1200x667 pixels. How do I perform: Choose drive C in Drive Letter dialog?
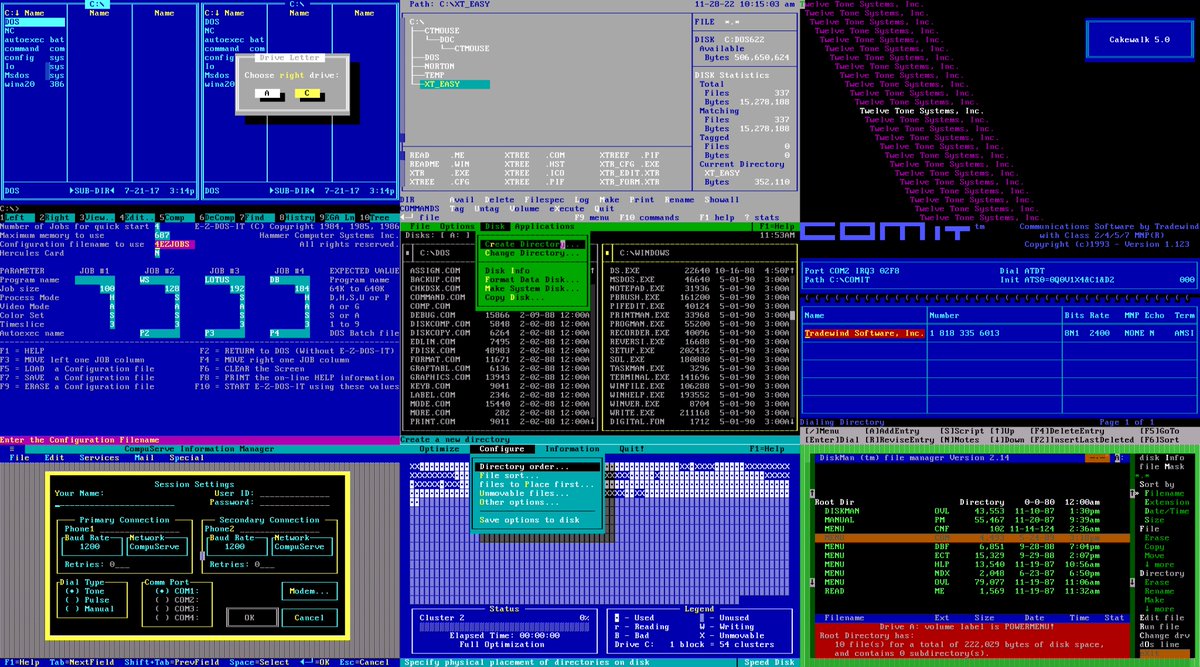(307, 94)
